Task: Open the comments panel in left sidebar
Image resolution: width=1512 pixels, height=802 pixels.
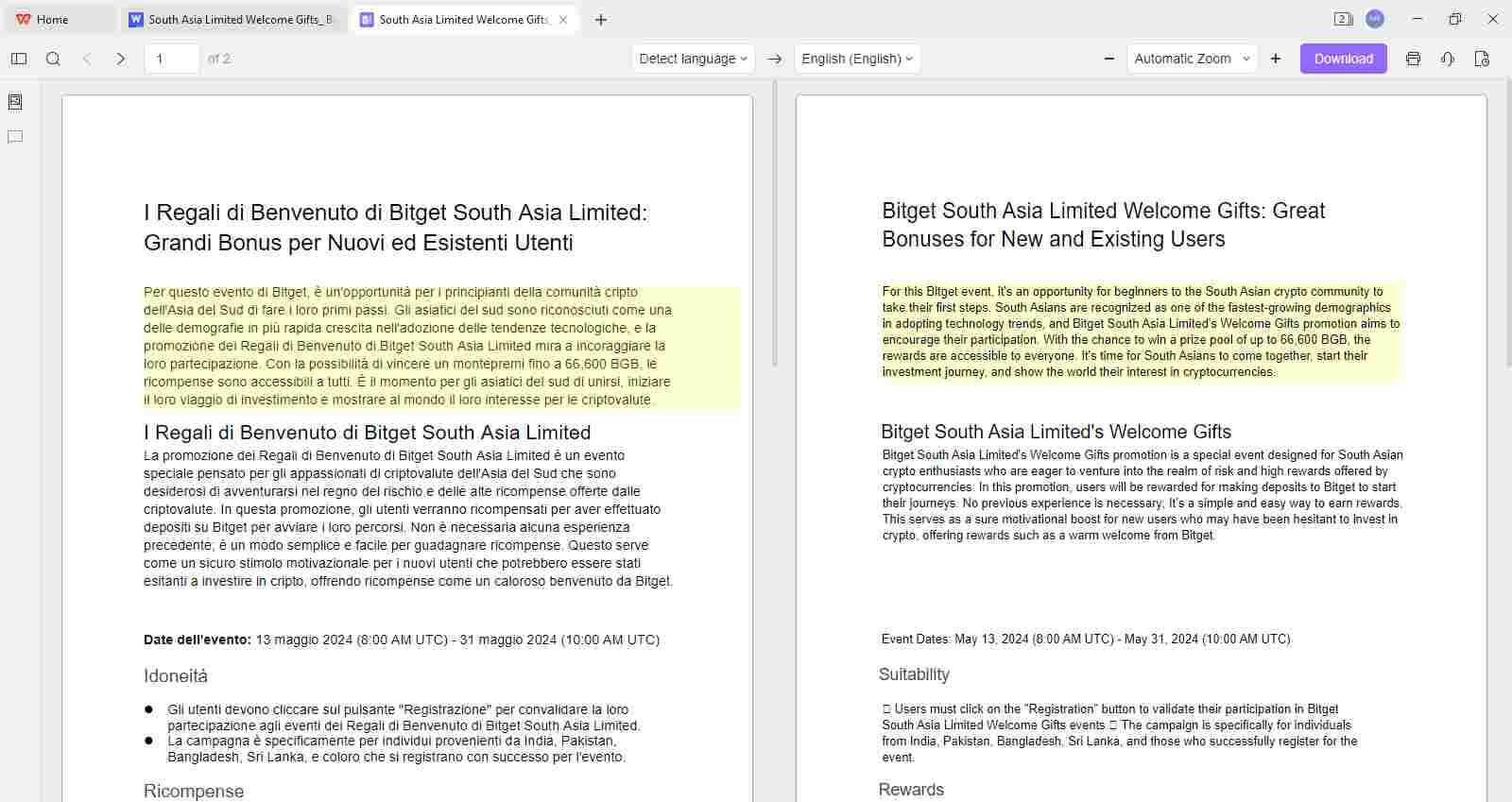Action: tap(15, 137)
